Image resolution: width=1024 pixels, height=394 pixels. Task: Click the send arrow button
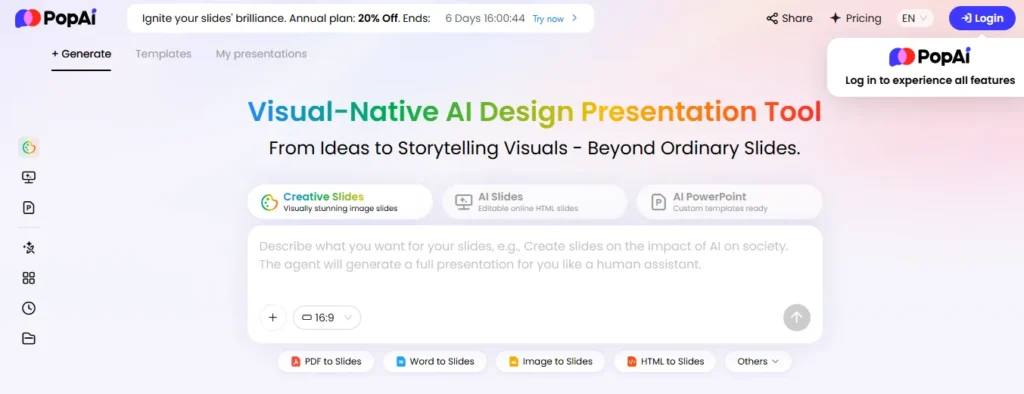[797, 318]
